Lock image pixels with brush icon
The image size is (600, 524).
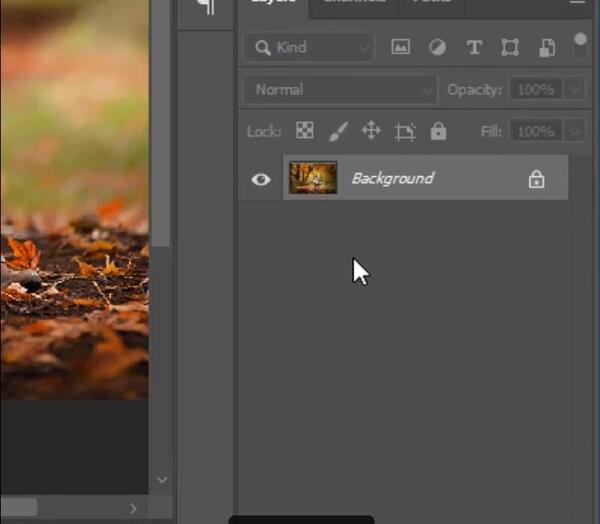tap(339, 131)
